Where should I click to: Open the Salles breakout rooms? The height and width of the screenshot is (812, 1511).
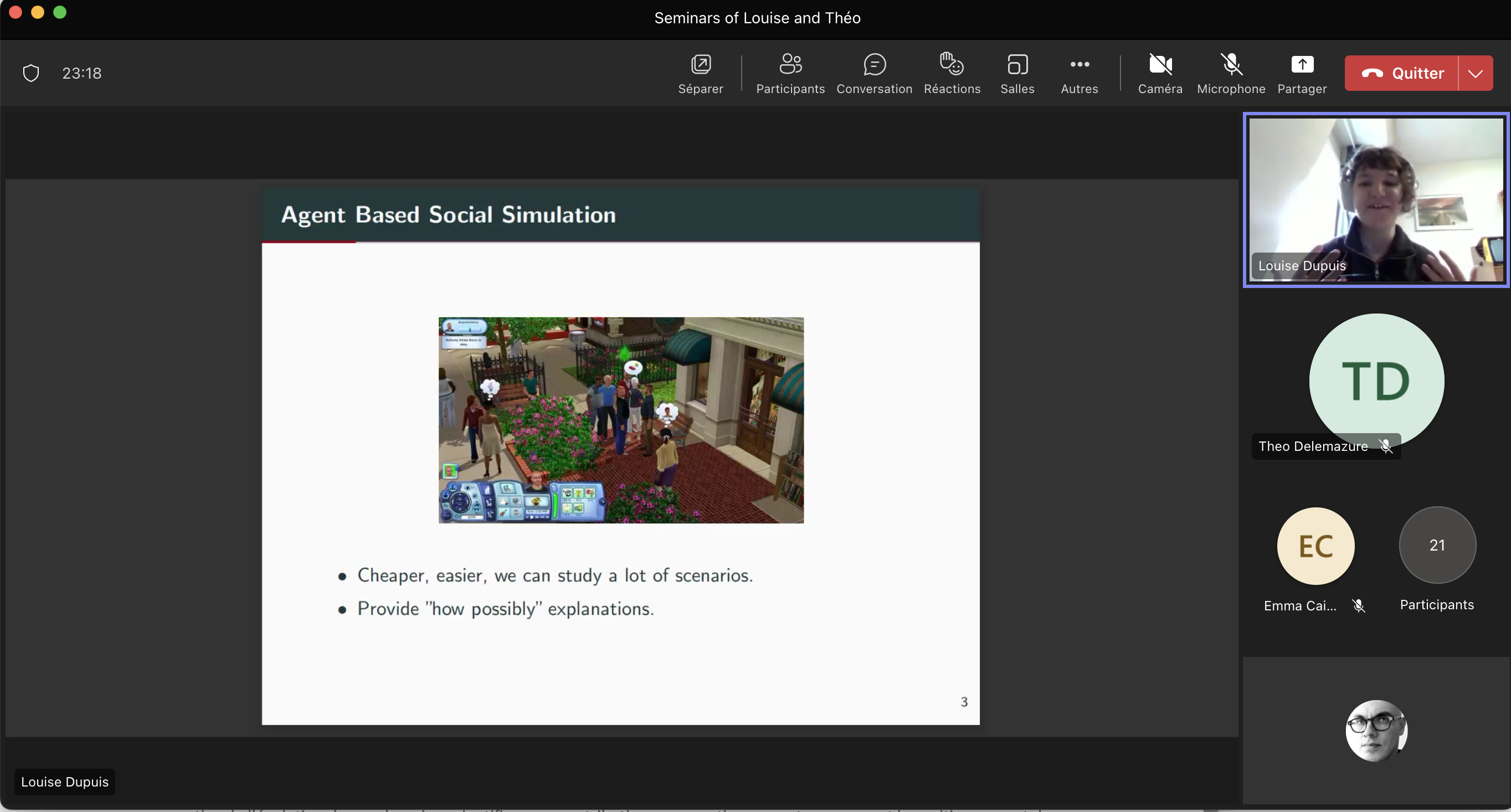coord(1017,73)
